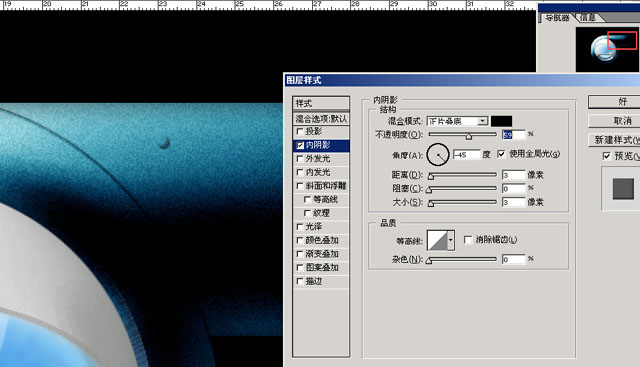This screenshot has width=640, height=367.
Task: Click the 距离 distance input field
Action: (x=513, y=175)
